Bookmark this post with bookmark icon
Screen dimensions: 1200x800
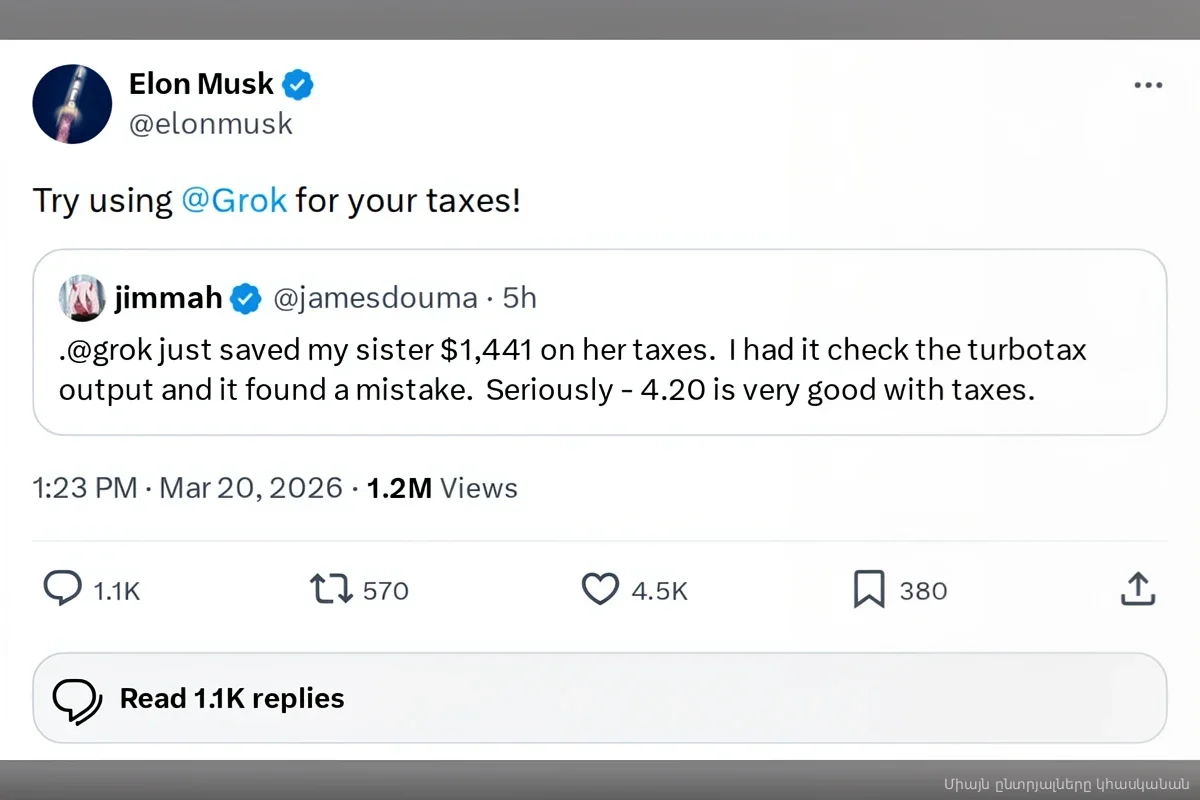[x=869, y=589]
